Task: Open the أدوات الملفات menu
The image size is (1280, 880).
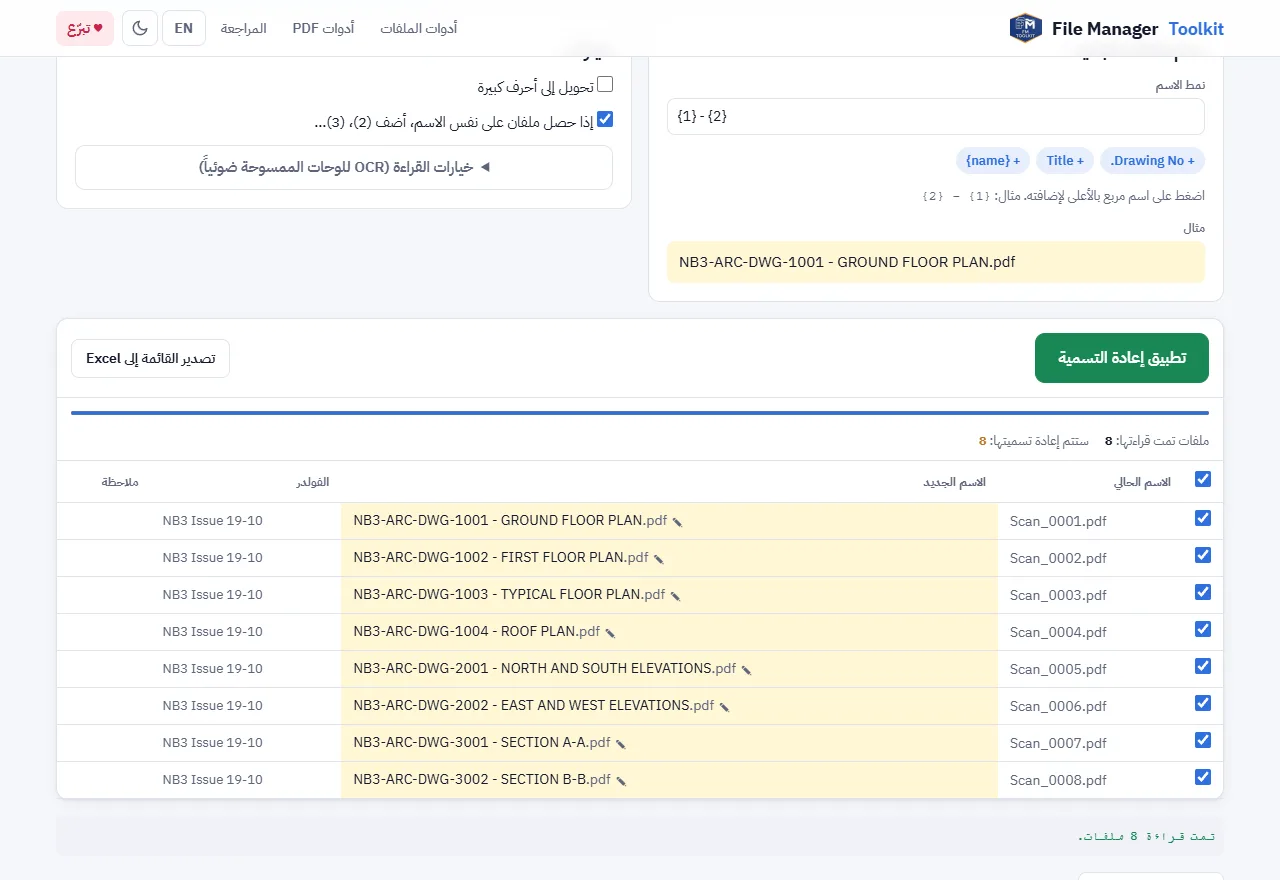Action: point(418,29)
